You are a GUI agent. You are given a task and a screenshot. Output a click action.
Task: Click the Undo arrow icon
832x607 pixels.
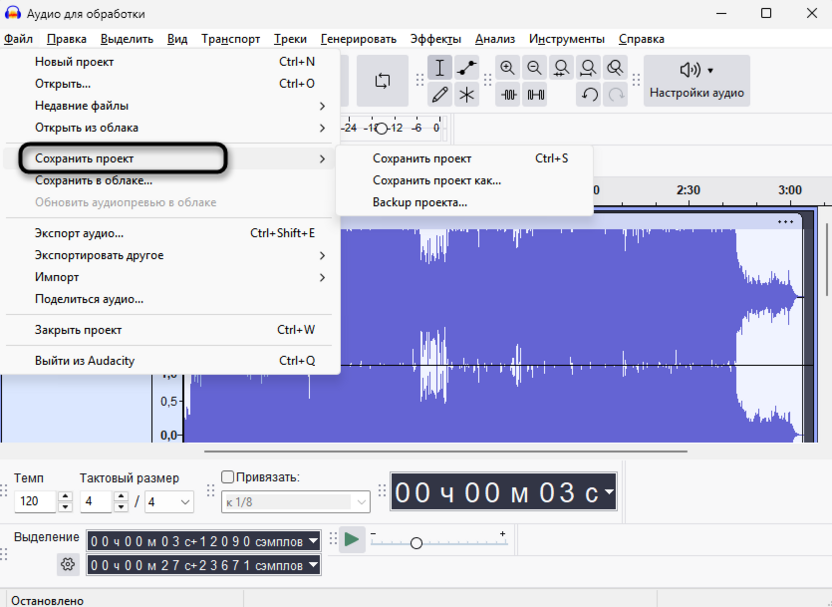pyautogui.click(x=589, y=95)
